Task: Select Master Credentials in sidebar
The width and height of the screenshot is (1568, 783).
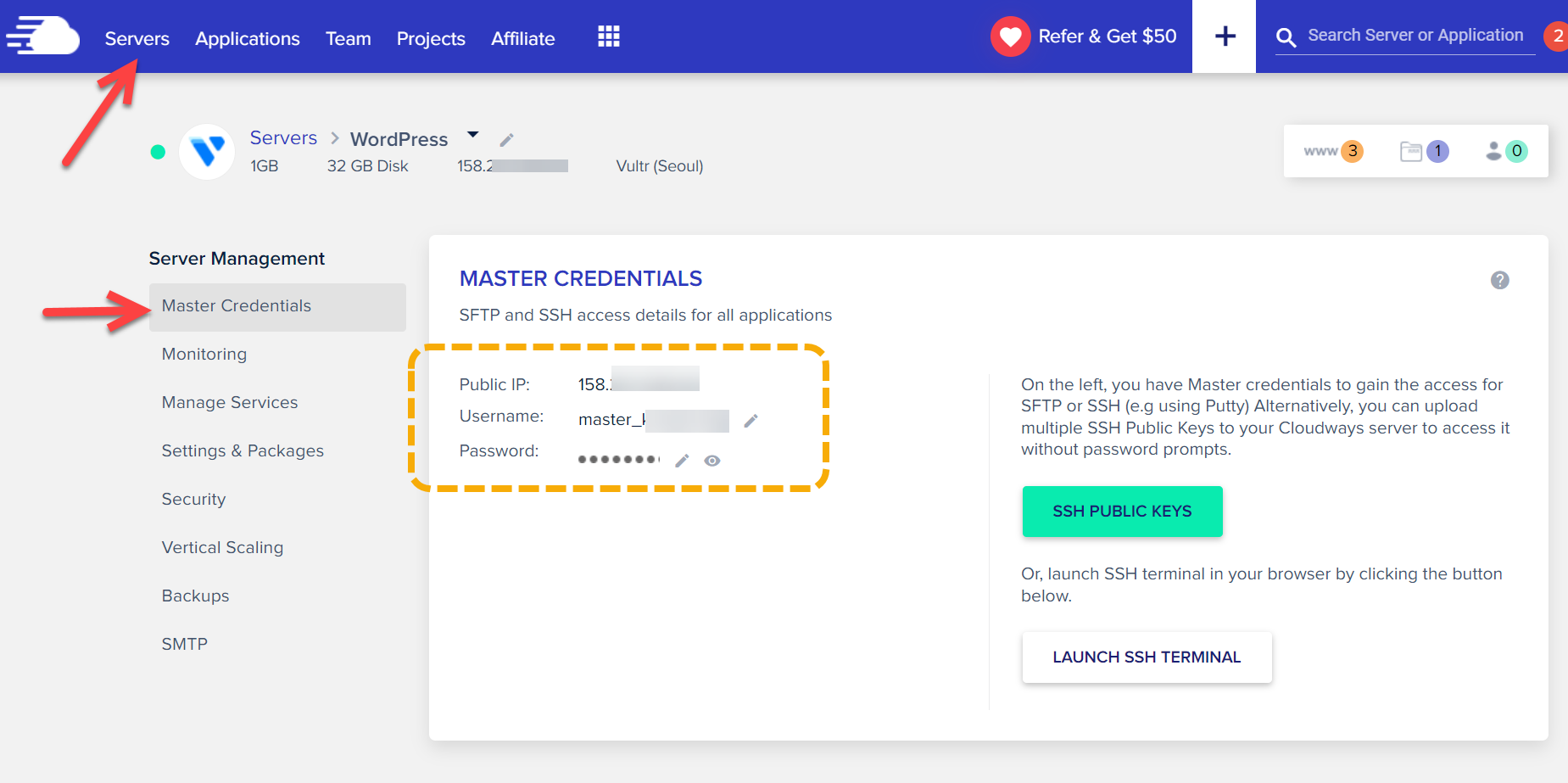Action: pos(277,306)
